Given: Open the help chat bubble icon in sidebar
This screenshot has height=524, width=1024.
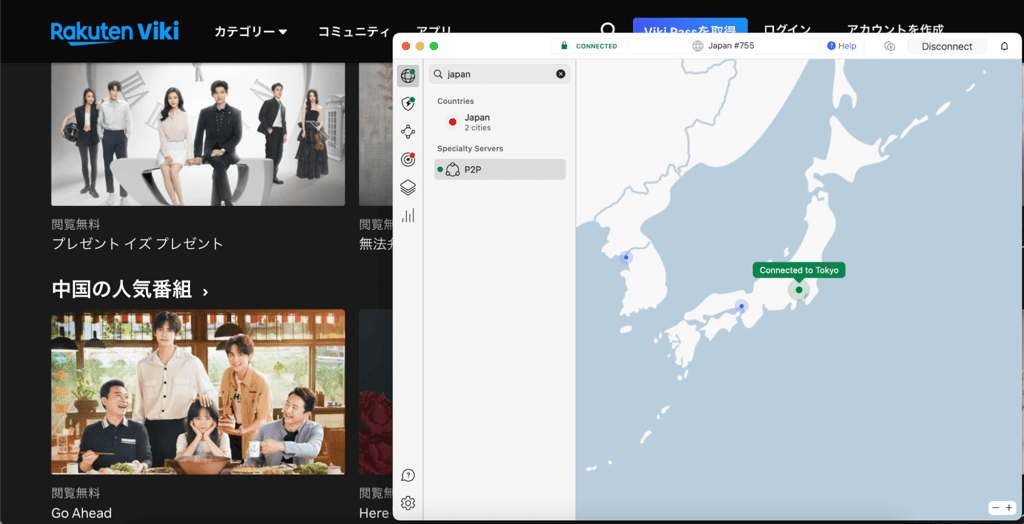Looking at the screenshot, I should pyautogui.click(x=408, y=475).
